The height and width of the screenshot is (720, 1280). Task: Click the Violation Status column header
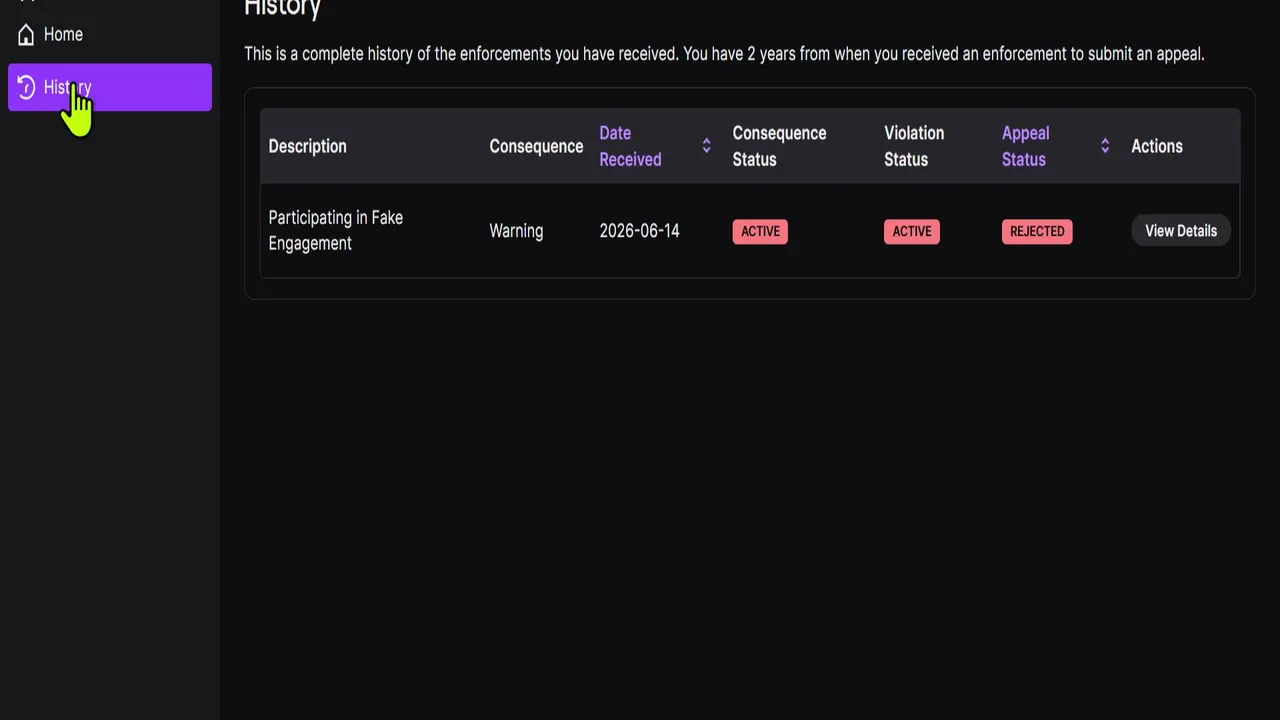[914, 146]
